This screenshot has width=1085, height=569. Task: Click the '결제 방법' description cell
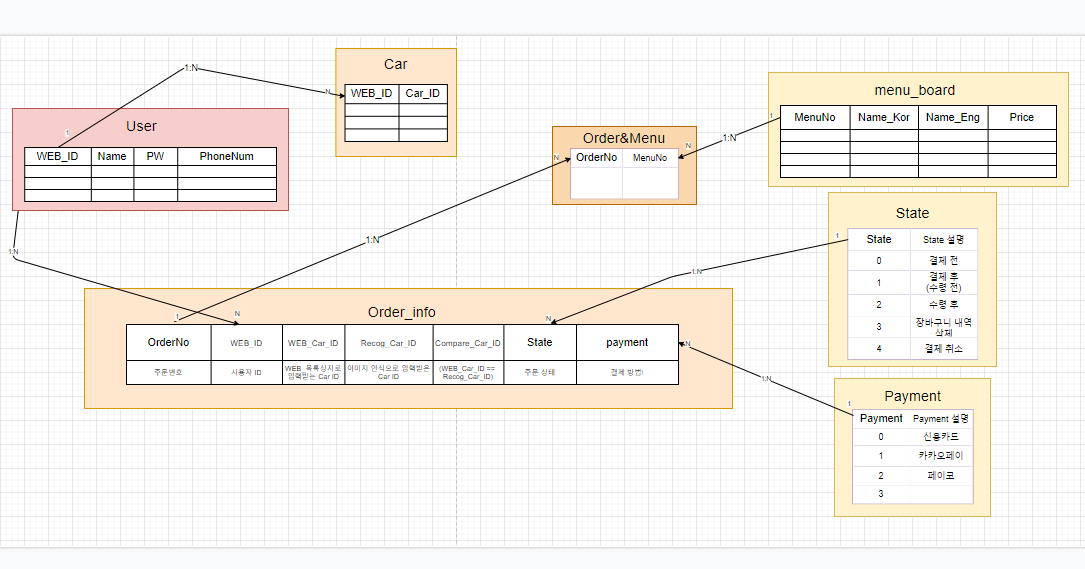(627, 372)
